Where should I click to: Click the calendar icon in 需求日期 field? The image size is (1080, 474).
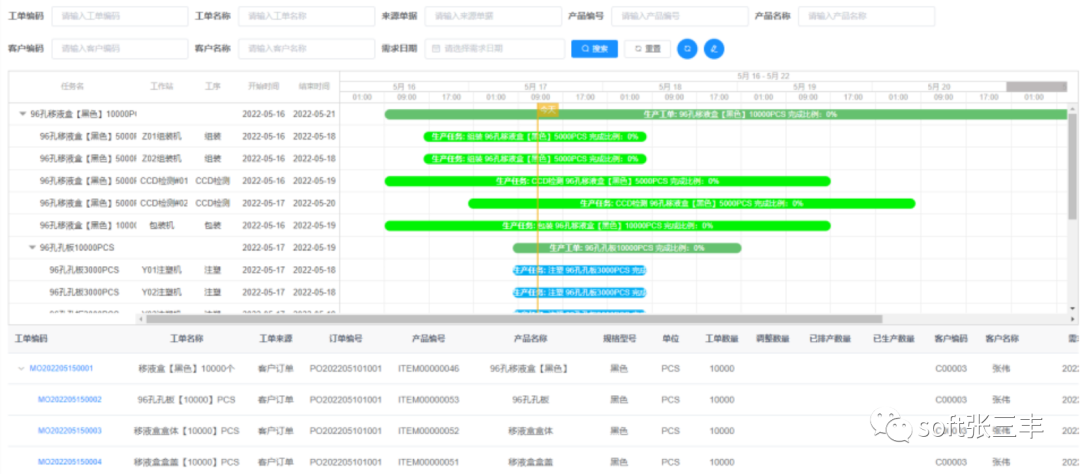coord(436,48)
